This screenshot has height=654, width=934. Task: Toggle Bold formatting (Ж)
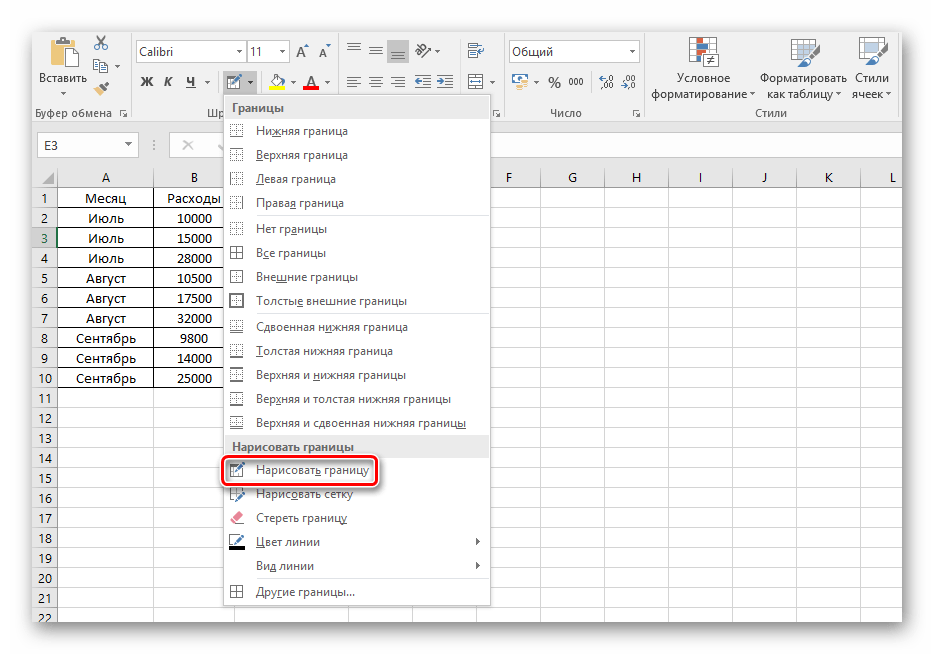(x=147, y=82)
